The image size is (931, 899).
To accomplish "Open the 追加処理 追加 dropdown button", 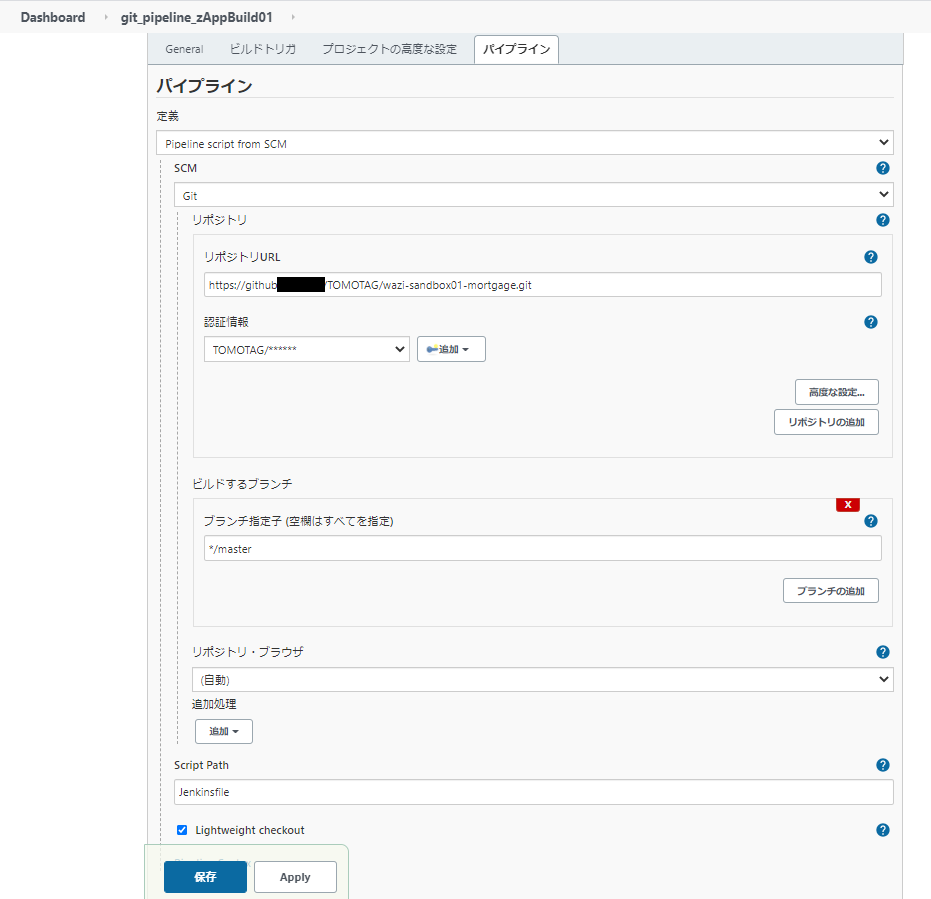I will (x=224, y=732).
